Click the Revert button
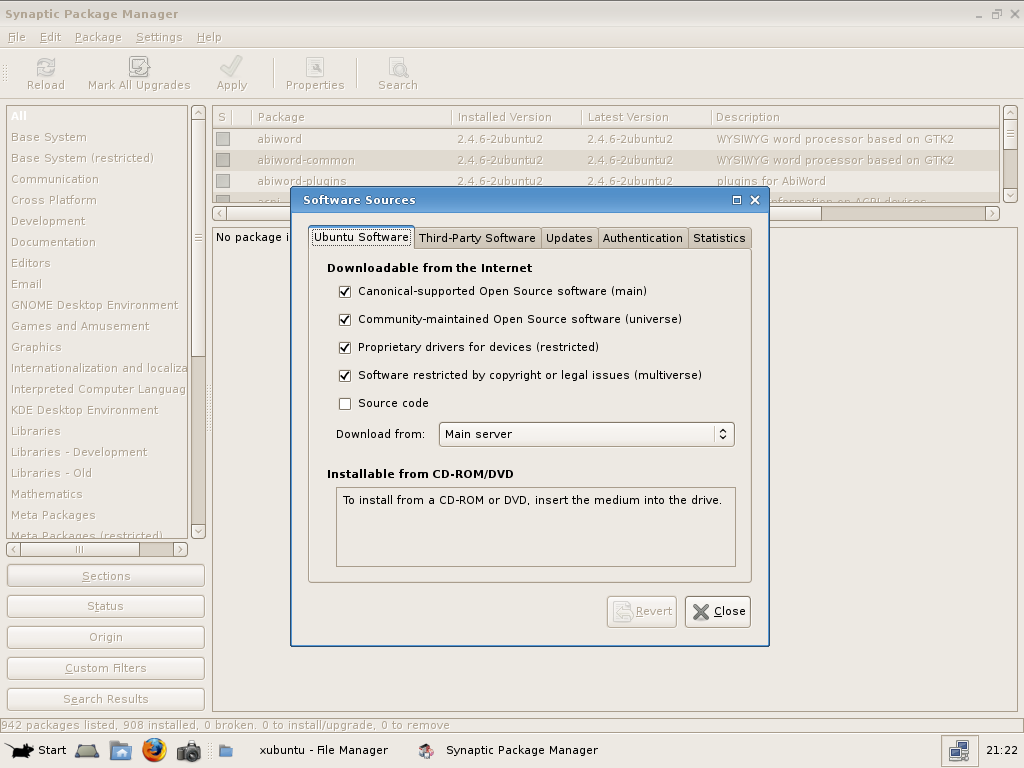Viewport: 1024px width, 768px height. tap(642, 612)
